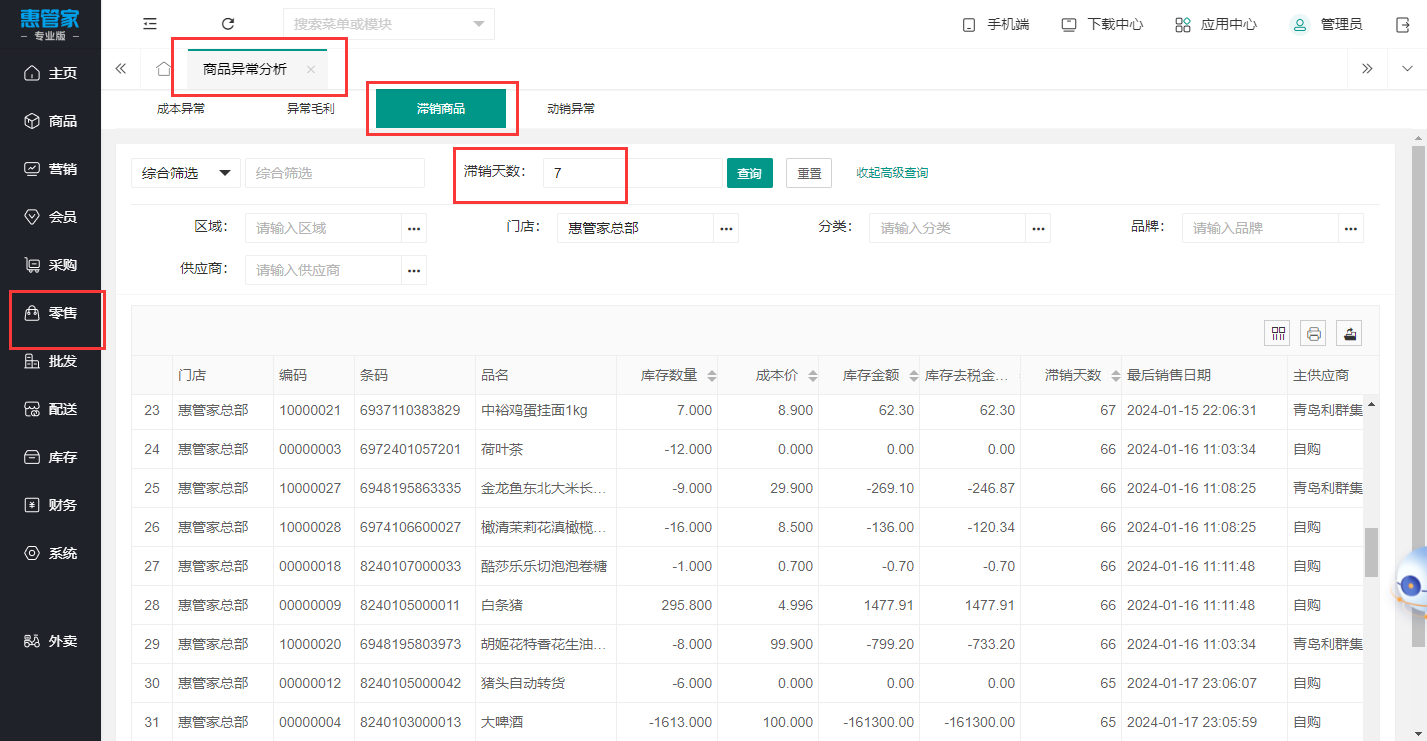Click in the 综合筛选 text input
This screenshot has width=1427, height=741.
click(x=335, y=173)
